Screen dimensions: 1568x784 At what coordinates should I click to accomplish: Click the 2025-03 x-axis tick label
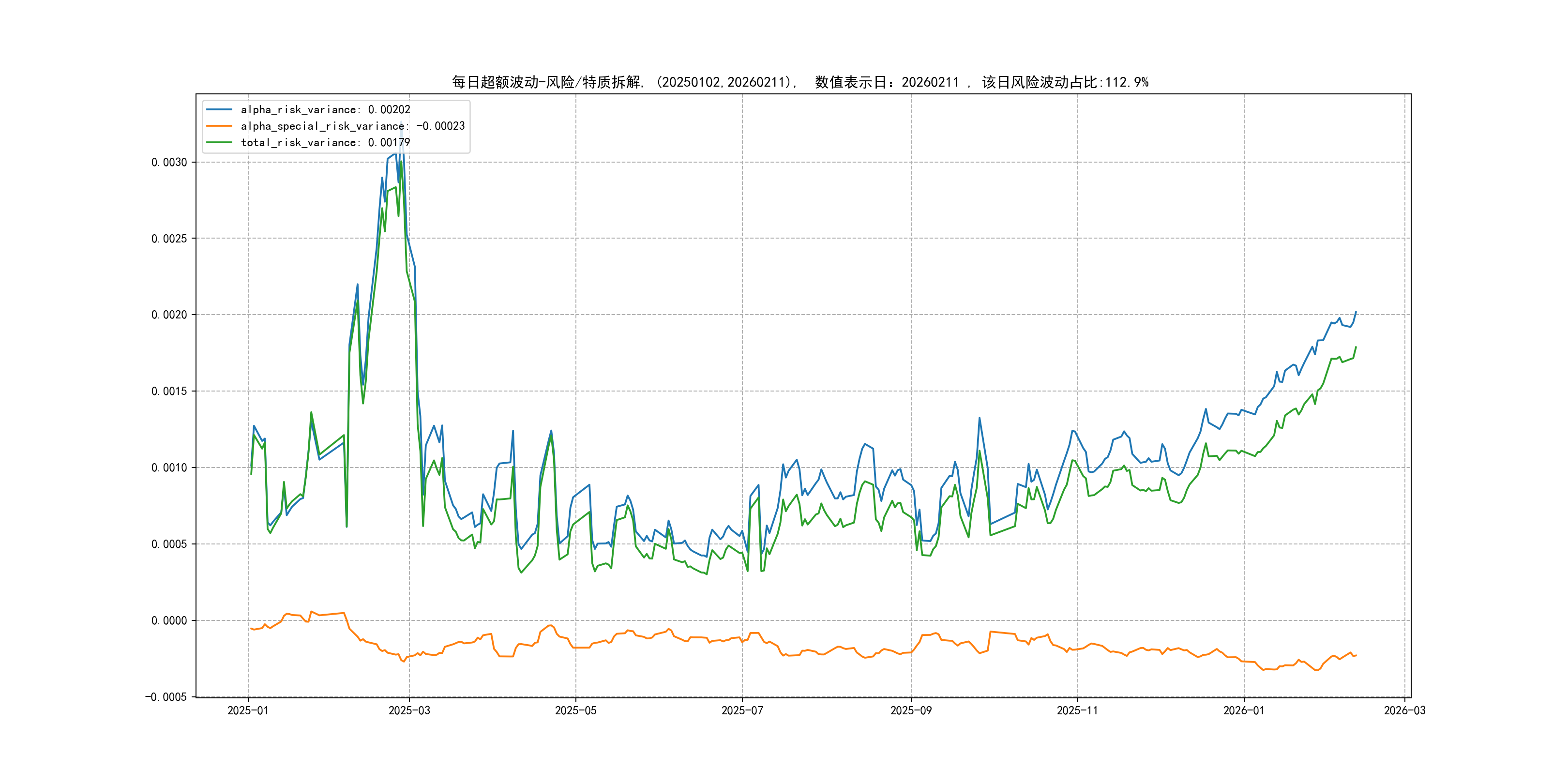point(409,710)
